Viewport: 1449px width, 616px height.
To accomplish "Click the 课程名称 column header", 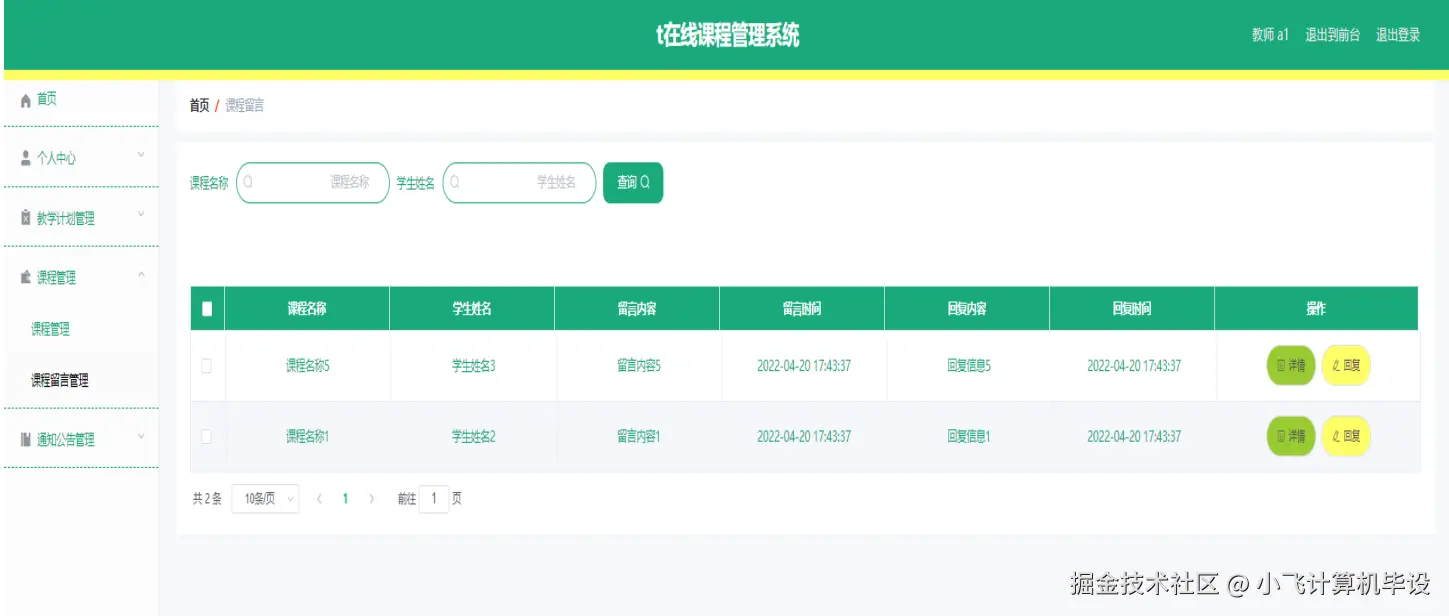I will [x=307, y=309].
